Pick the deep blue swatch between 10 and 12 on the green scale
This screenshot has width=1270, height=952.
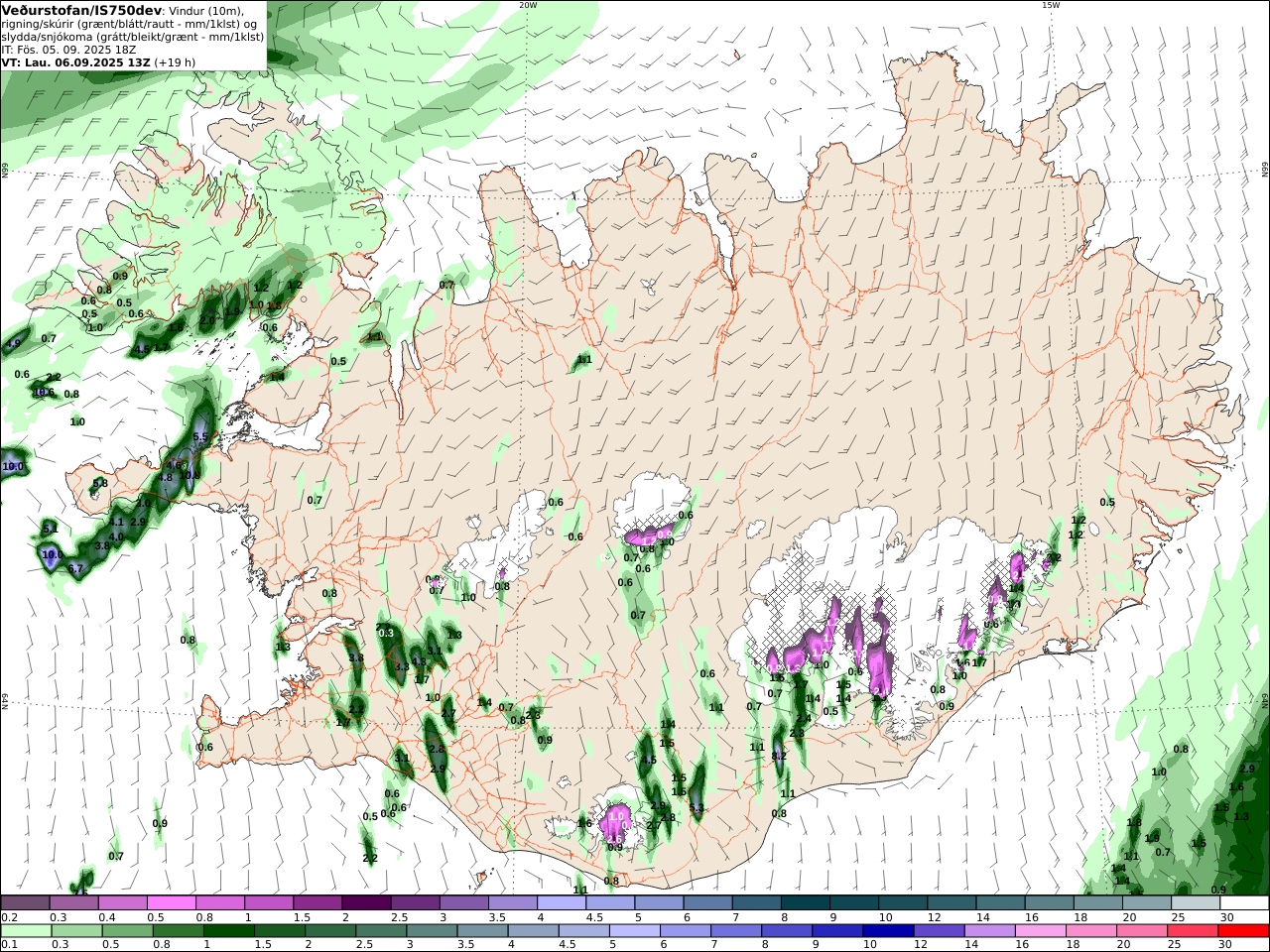pos(888,931)
